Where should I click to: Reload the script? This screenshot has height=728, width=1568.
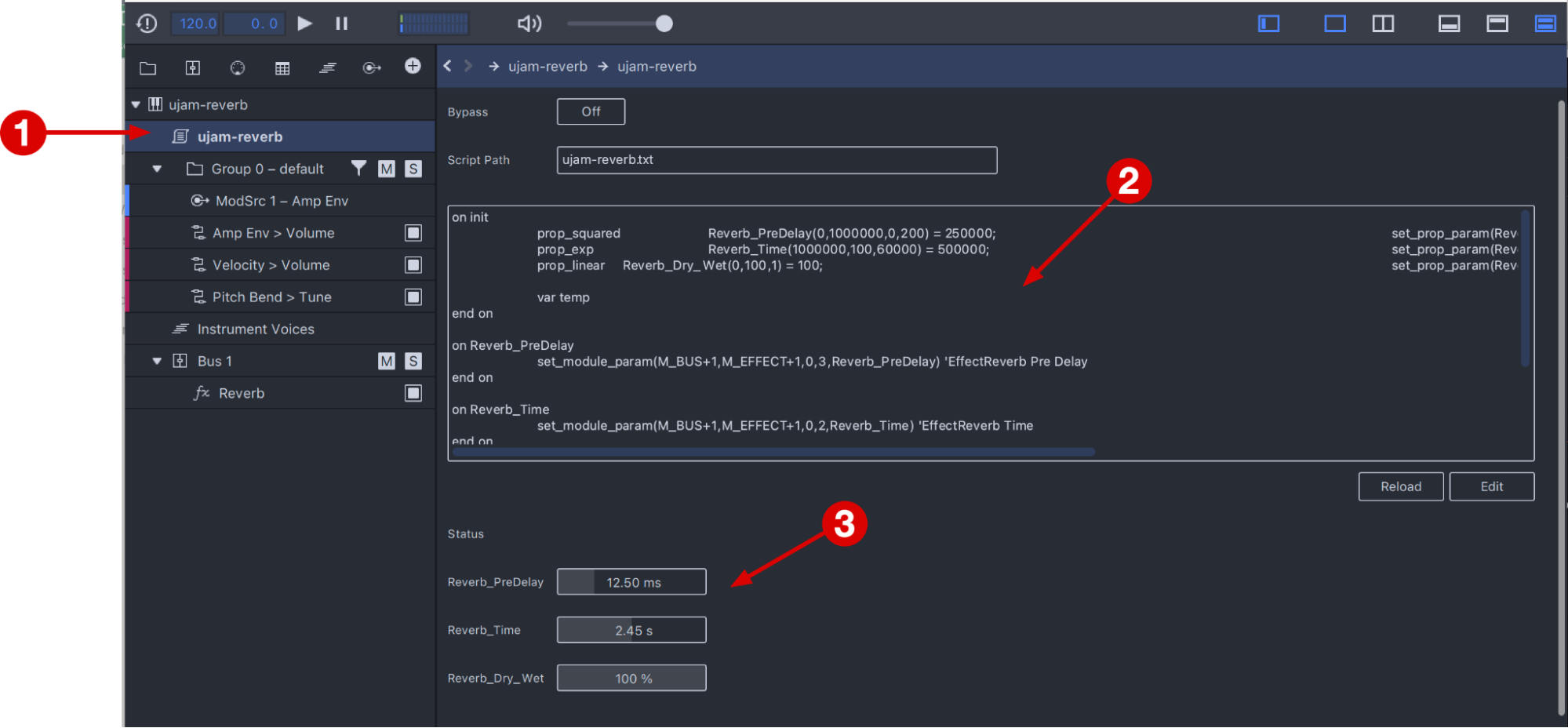1400,486
